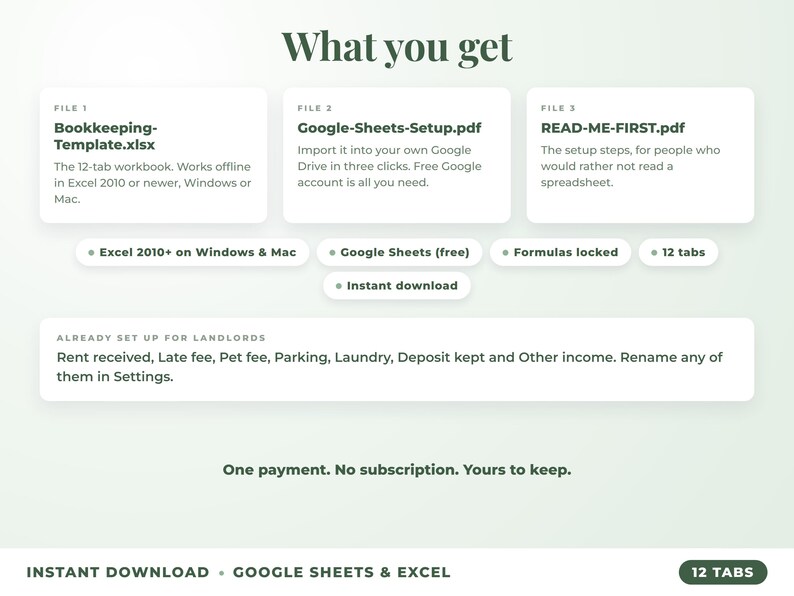794x596 pixels.
Task: Select the "Google Sheets (free)" pill
Action: pos(400,252)
